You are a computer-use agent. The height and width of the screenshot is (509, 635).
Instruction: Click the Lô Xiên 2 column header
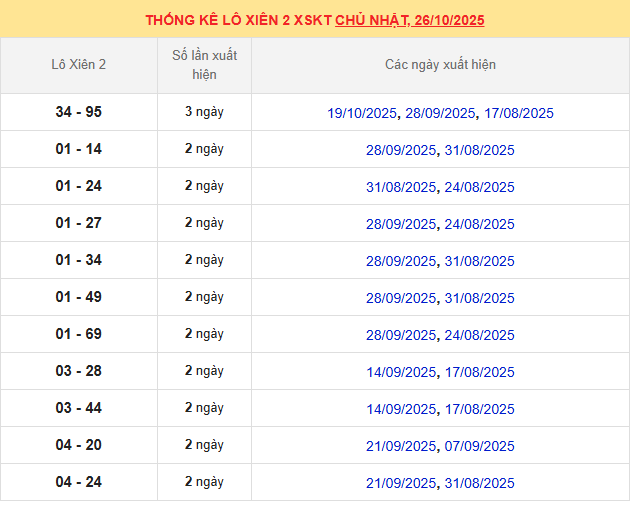pos(79,65)
